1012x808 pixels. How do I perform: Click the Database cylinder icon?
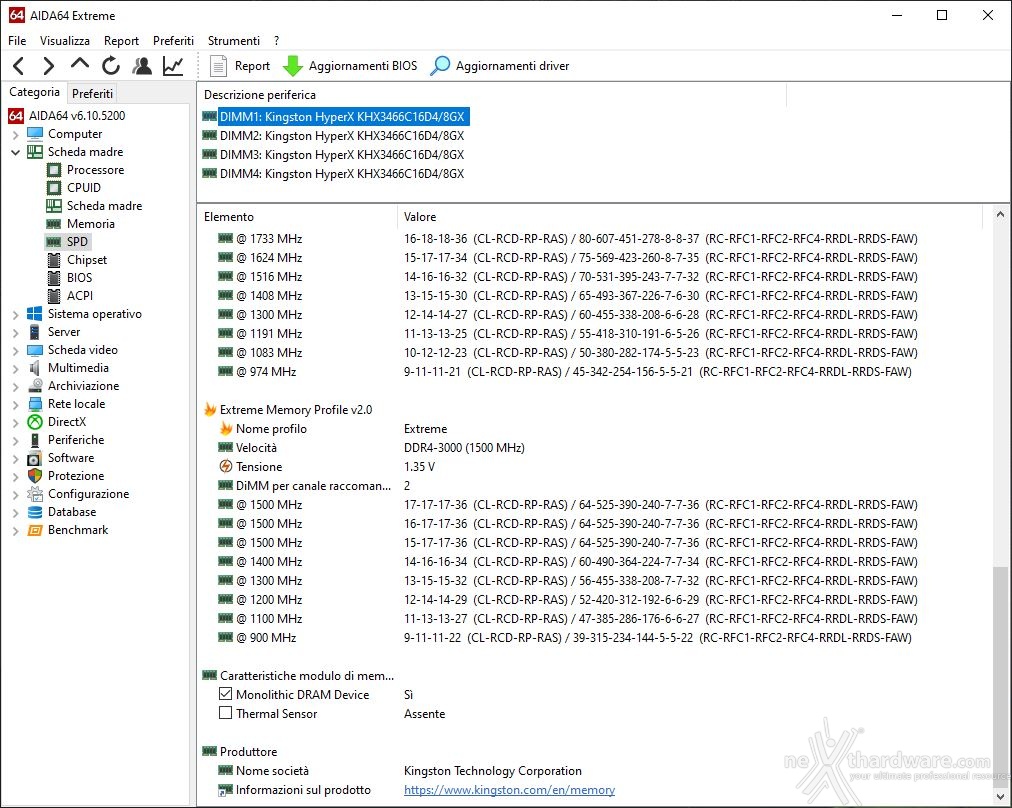pos(35,512)
